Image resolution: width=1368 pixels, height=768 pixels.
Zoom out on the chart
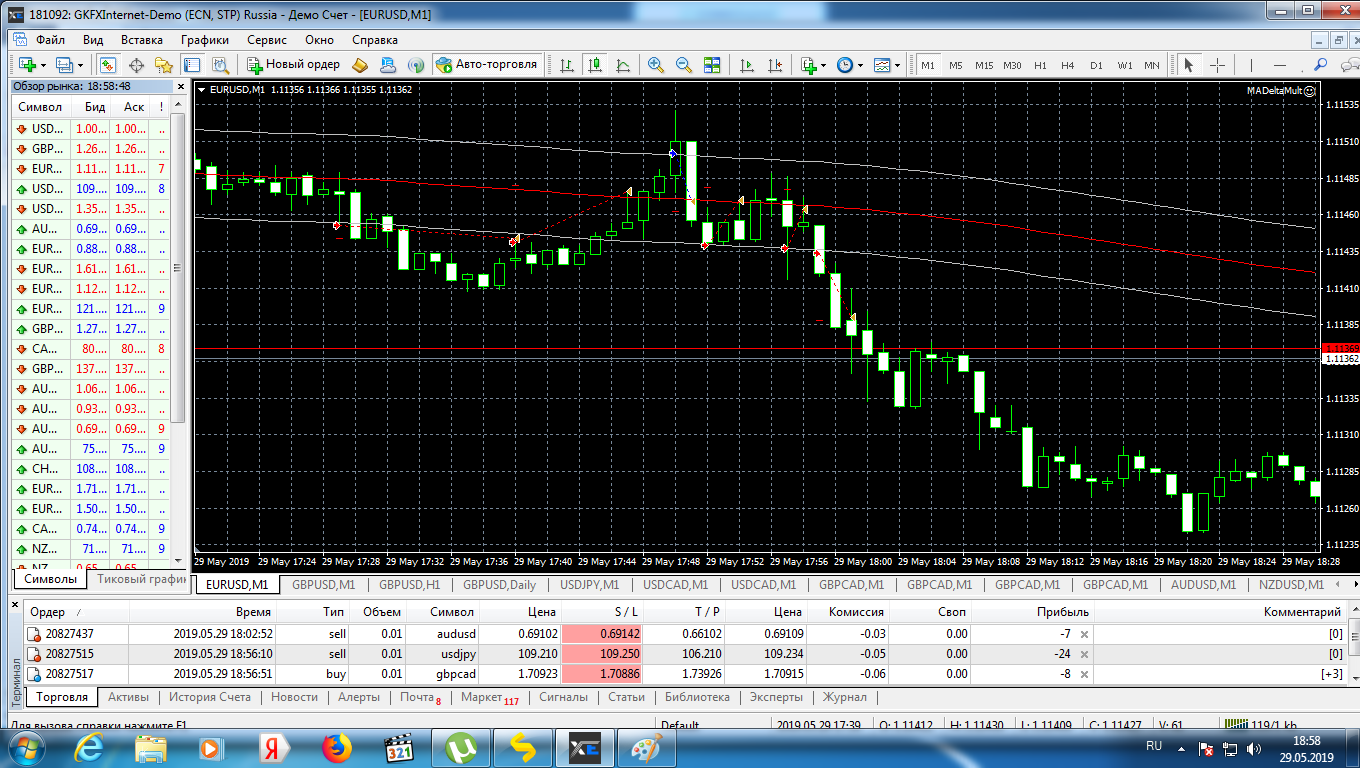click(684, 64)
